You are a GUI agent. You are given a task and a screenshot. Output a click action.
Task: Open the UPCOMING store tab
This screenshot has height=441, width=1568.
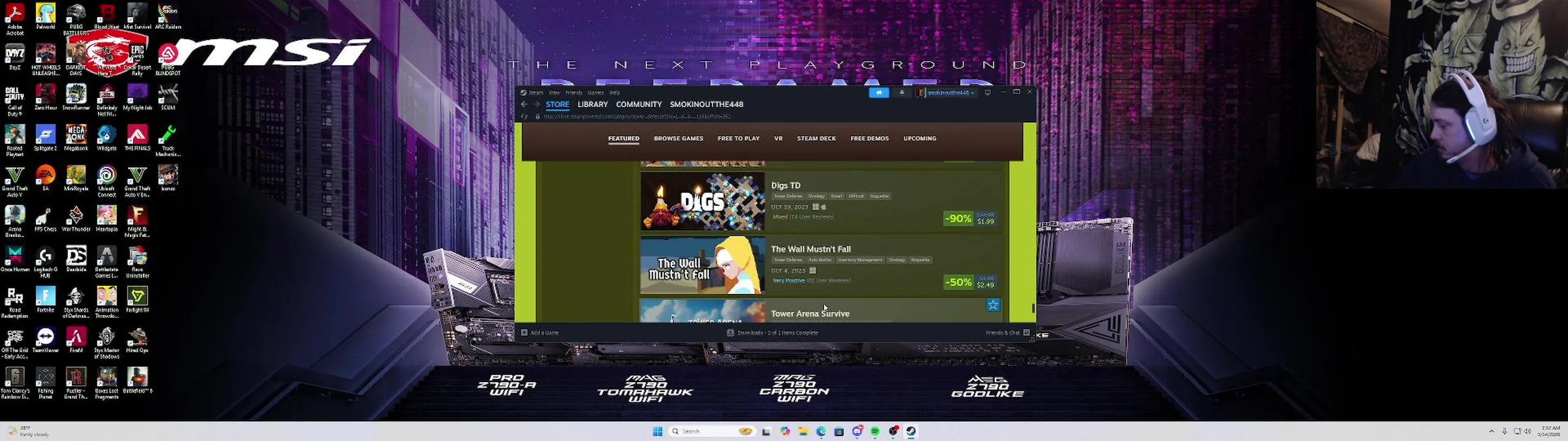point(919,138)
